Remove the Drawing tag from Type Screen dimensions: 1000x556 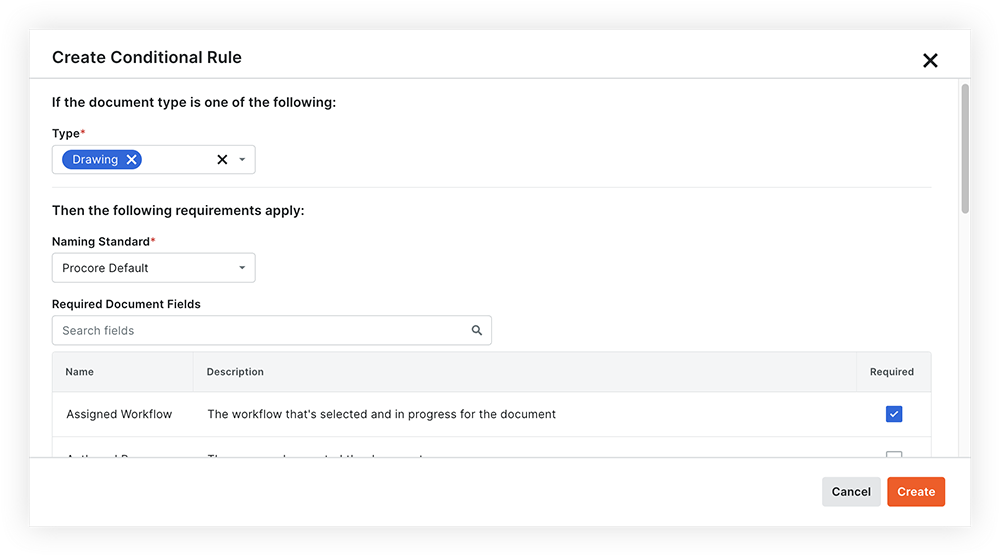coord(131,160)
